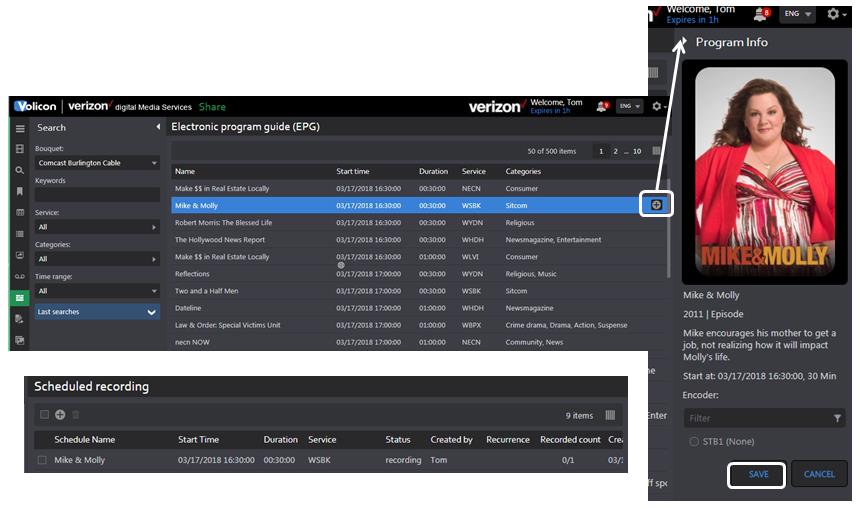The width and height of the screenshot is (860, 509).
Task: Expand the Categories All selector
Action: point(97,259)
